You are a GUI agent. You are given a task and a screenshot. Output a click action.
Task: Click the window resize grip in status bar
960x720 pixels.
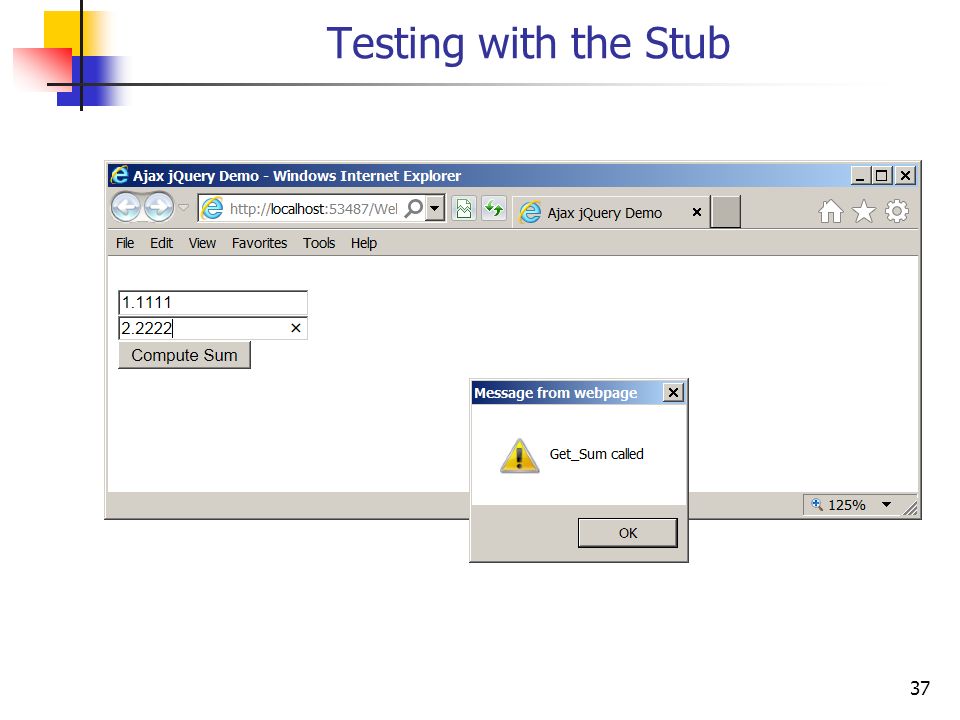click(910, 507)
